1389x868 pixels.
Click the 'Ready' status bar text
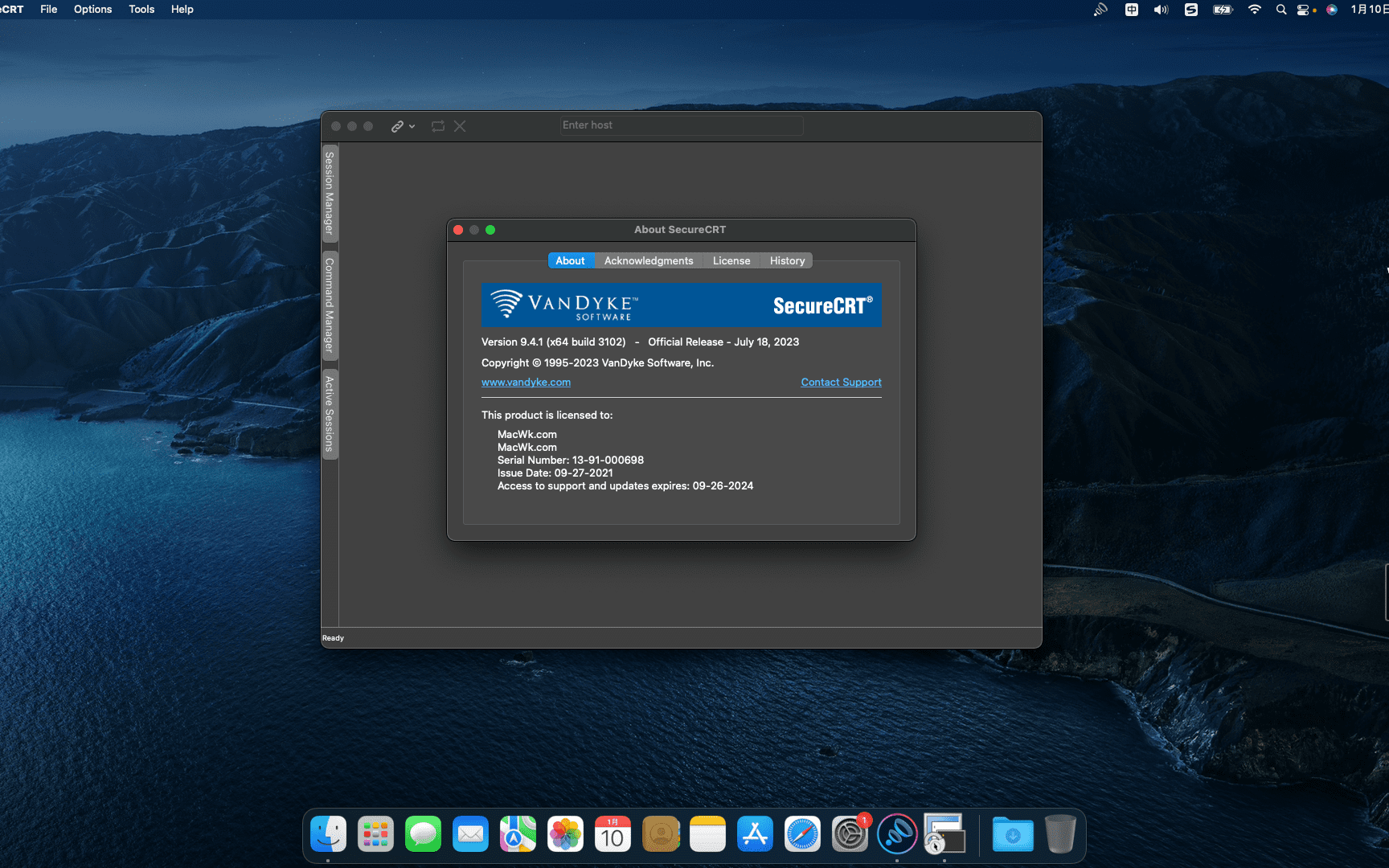pyautogui.click(x=333, y=638)
